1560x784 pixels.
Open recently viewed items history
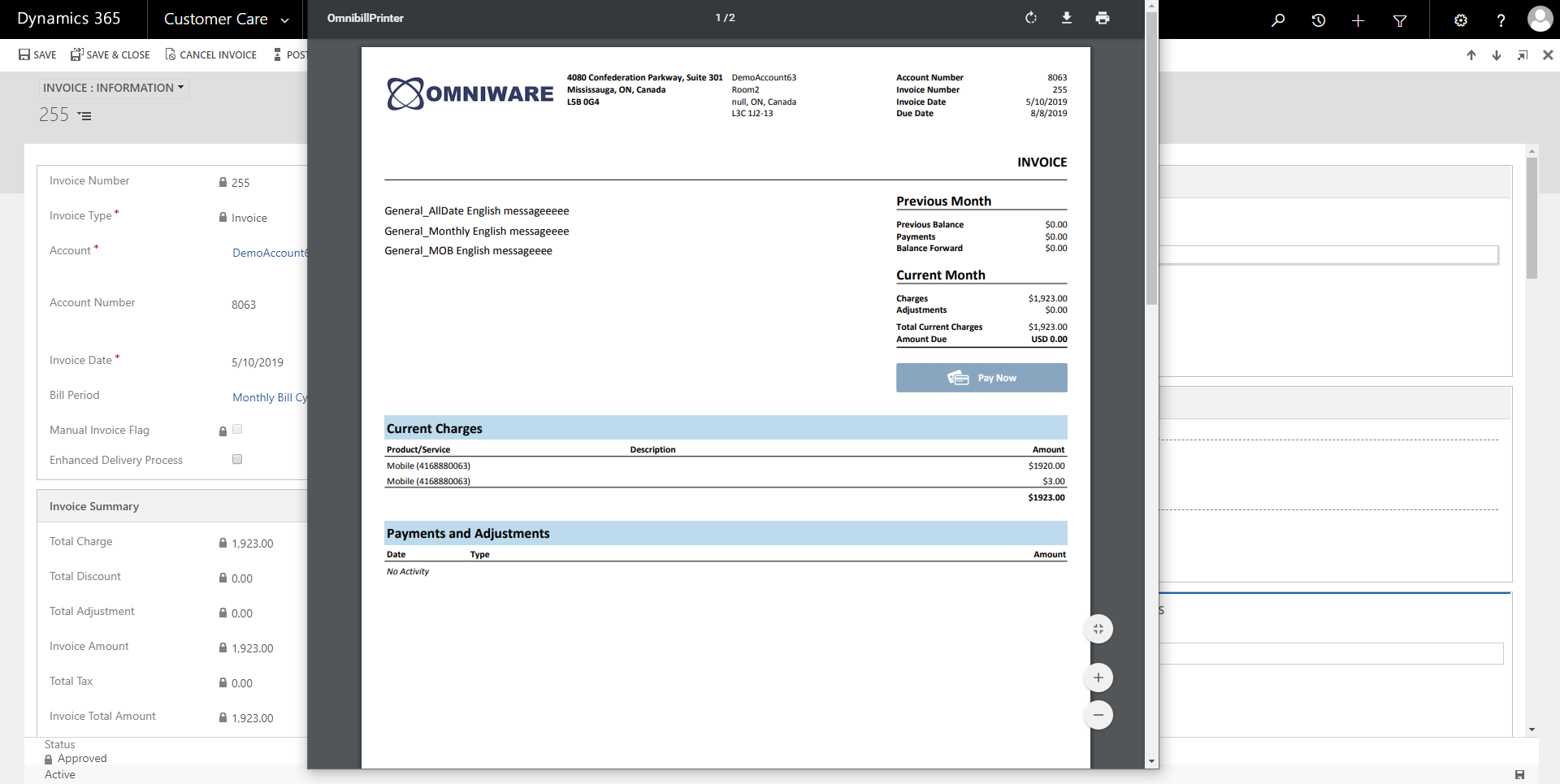[1319, 19]
